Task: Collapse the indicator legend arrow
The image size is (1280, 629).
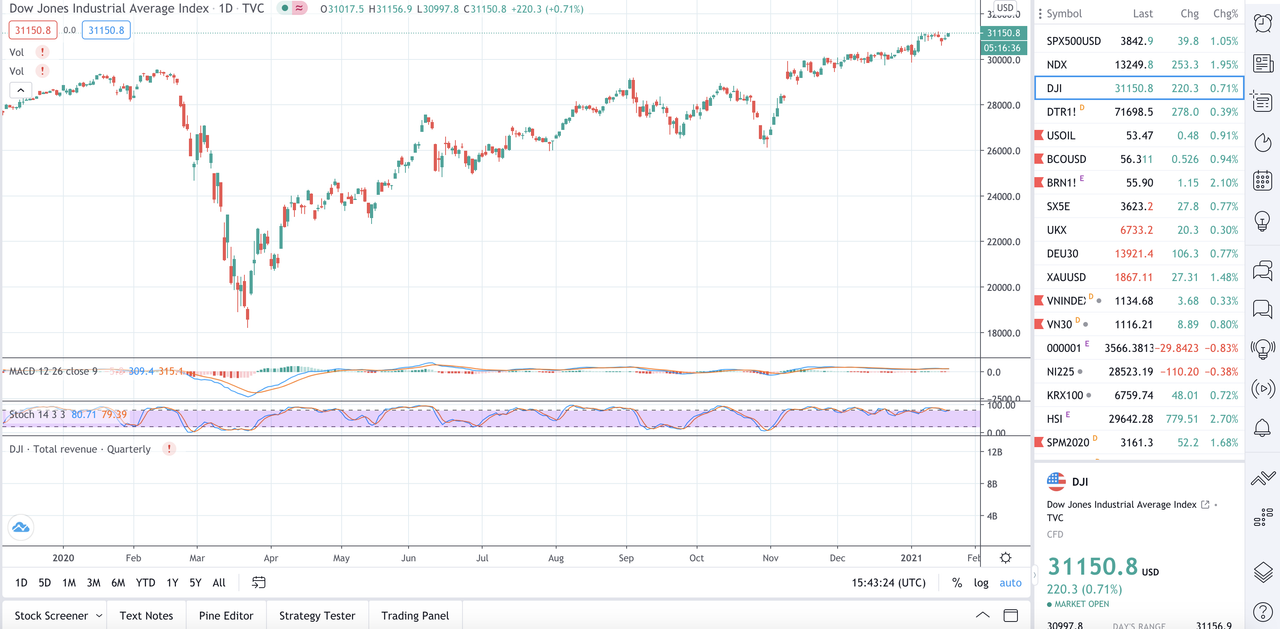Action: point(19,90)
